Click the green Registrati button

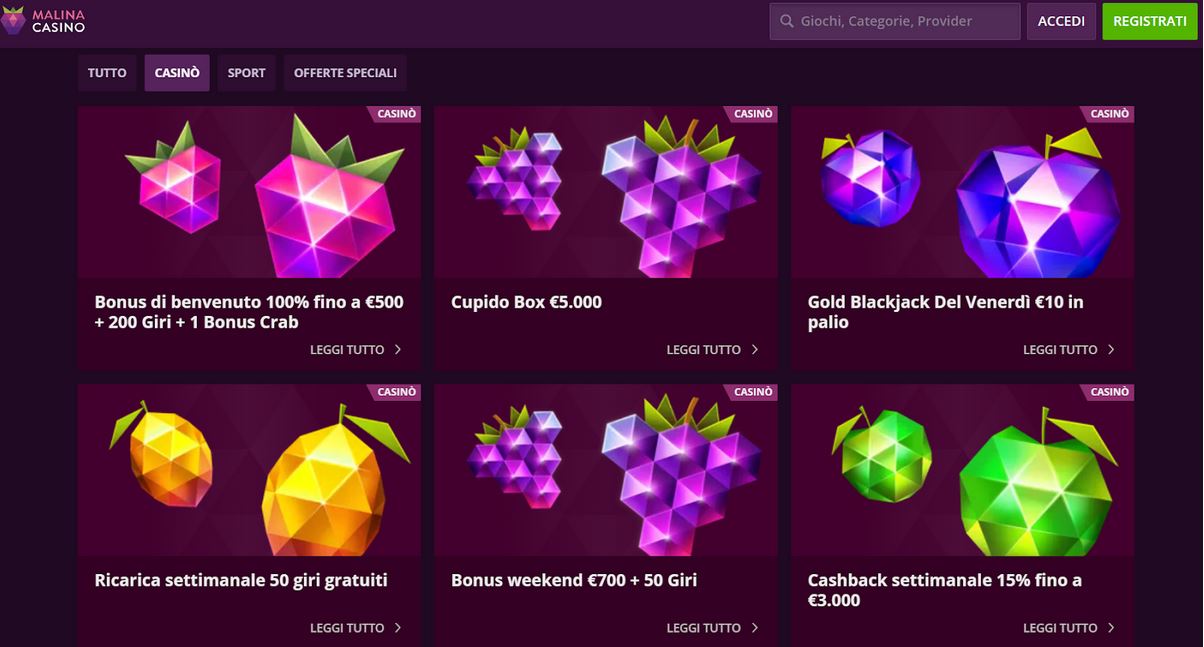pyautogui.click(x=1150, y=21)
